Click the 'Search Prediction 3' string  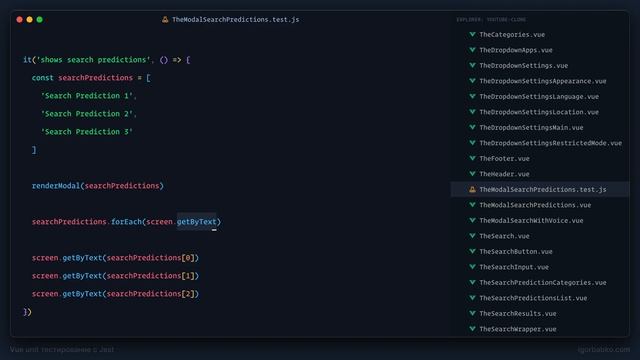click(87, 132)
